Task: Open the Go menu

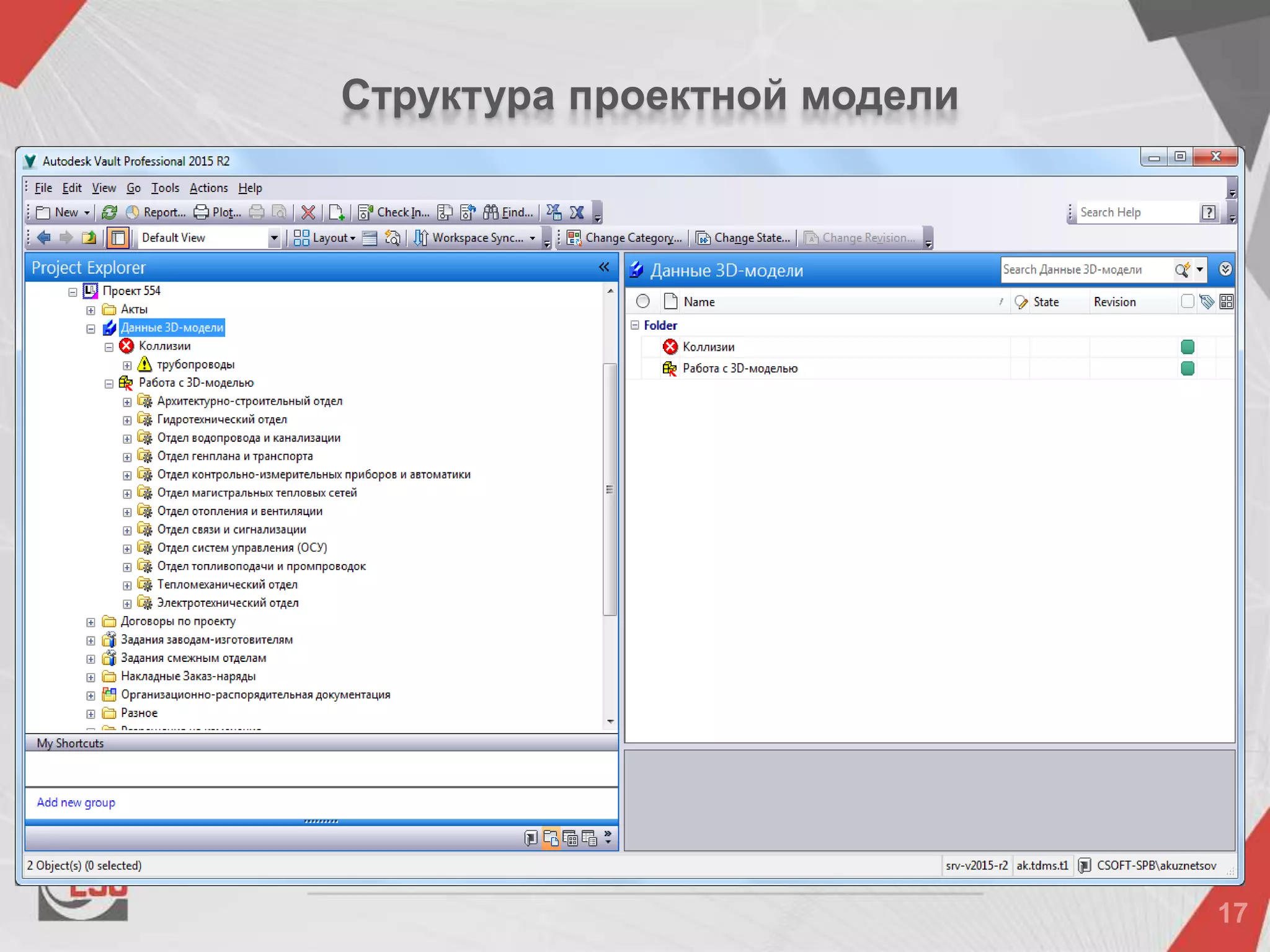Action: [133, 188]
